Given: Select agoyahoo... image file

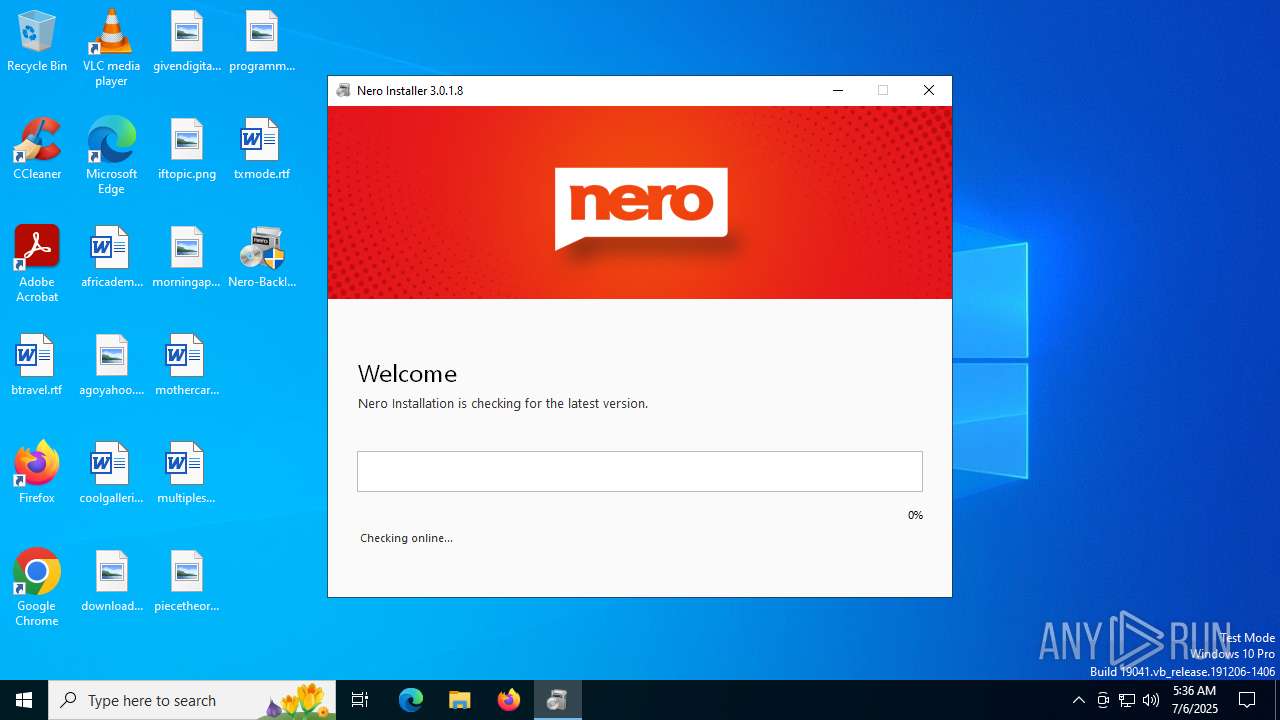Looking at the screenshot, I should point(111,365).
